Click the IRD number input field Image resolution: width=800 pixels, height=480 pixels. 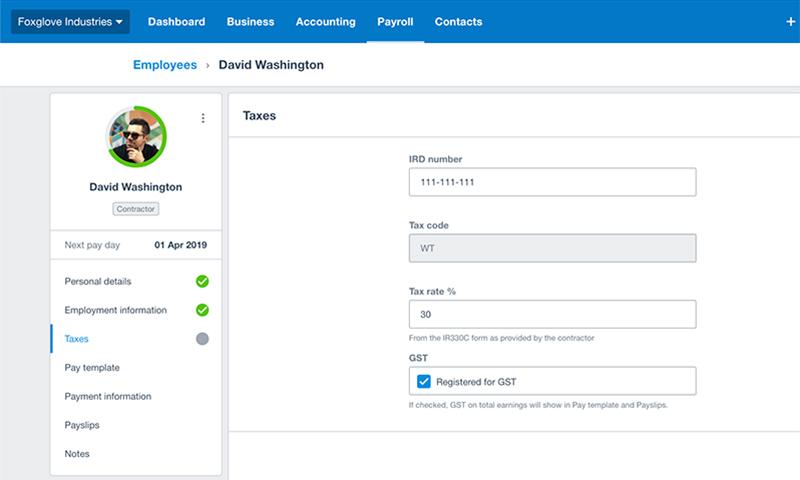pyautogui.click(x=553, y=182)
